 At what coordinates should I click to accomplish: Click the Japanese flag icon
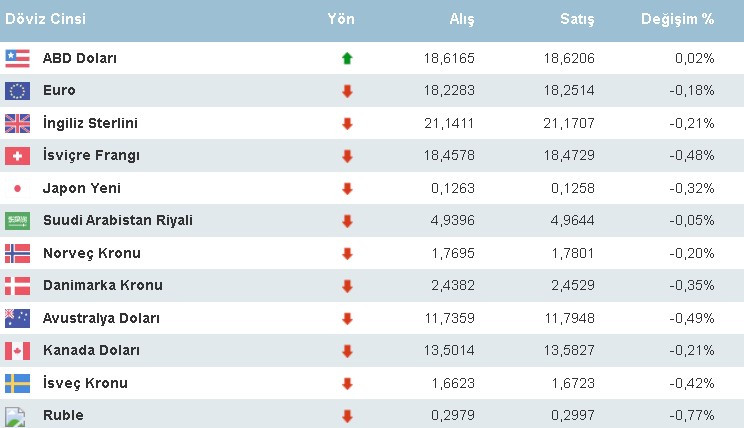pyautogui.click(x=17, y=188)
